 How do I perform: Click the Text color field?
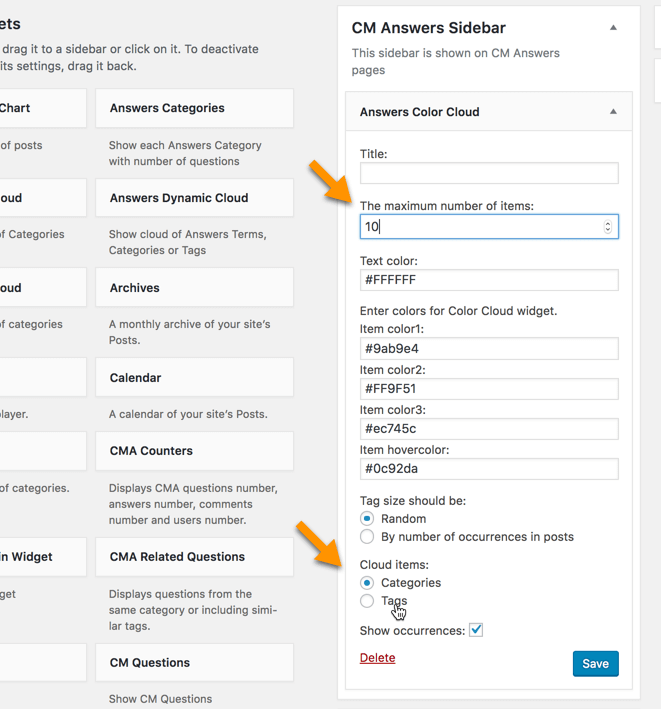pyautogui.click(x=489, y=280)
